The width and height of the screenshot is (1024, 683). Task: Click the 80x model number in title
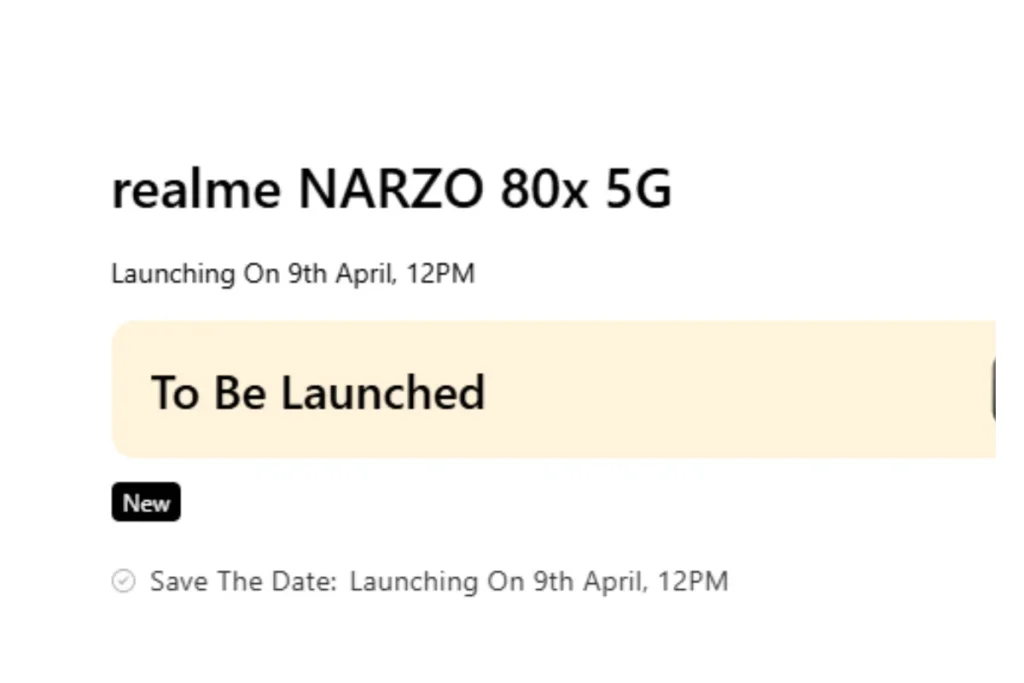point(544,189)
